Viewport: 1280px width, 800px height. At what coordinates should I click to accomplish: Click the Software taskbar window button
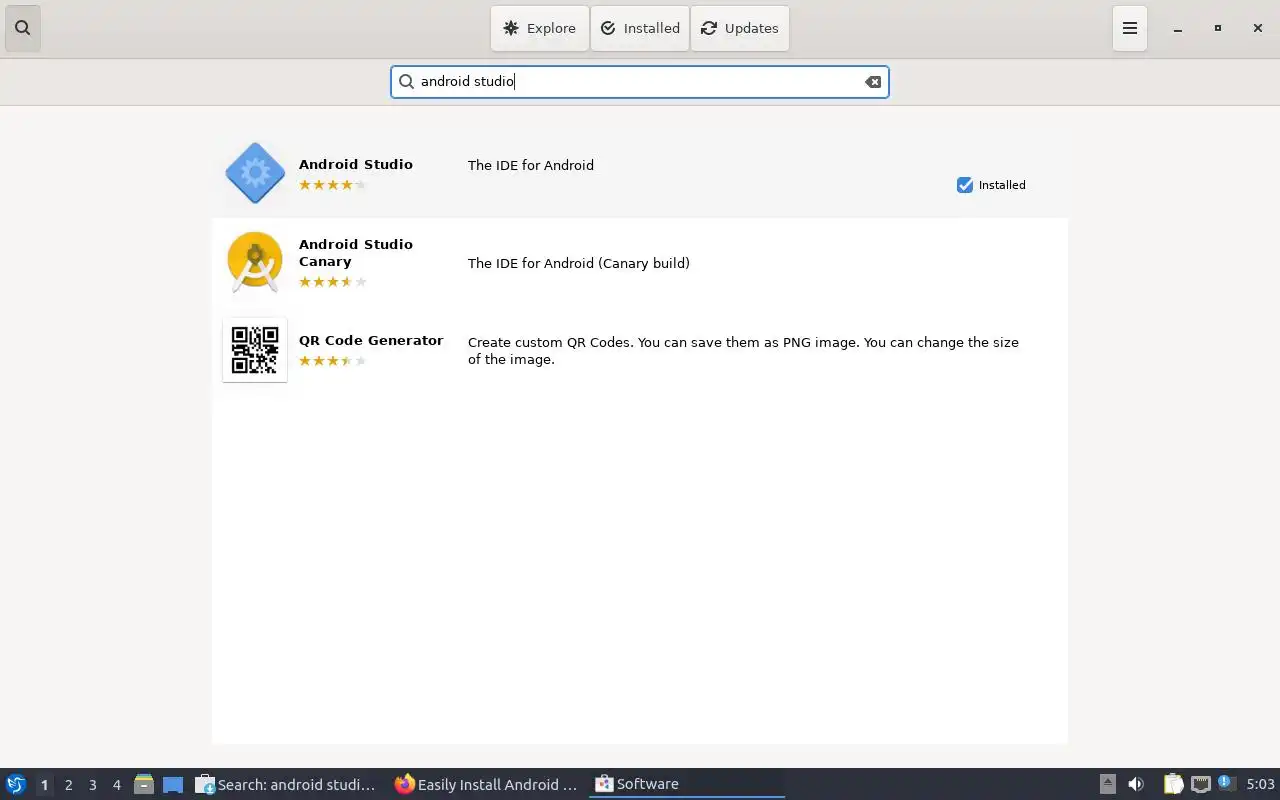(x=686, y=785)
